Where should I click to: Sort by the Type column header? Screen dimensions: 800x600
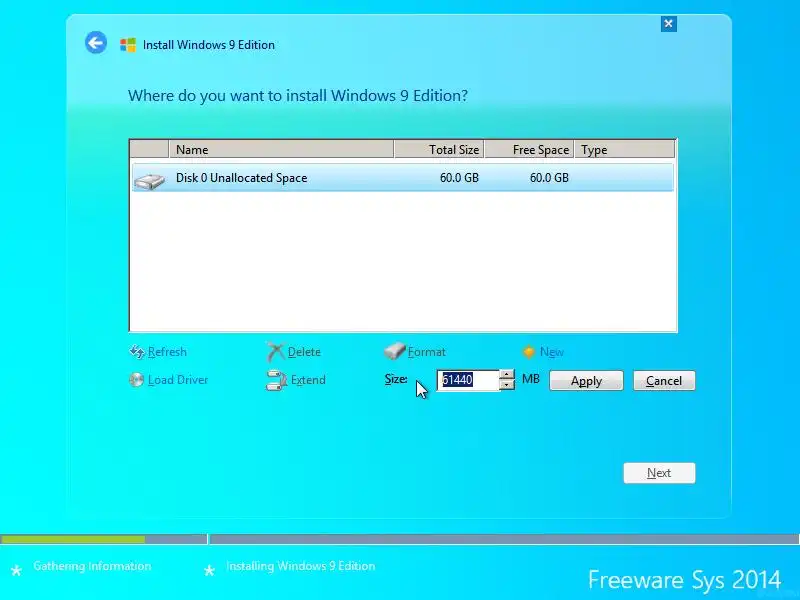tap(624, 149)
